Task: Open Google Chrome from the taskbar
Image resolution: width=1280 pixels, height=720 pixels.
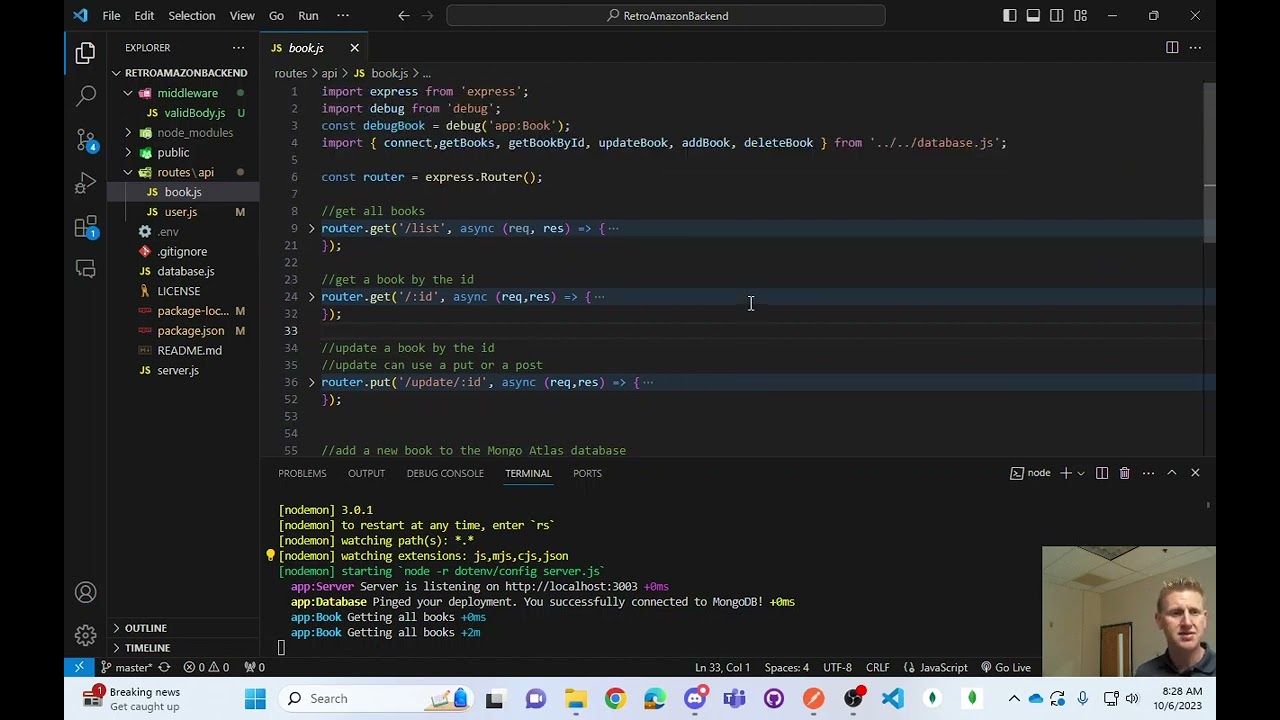Action: (615, 698)
